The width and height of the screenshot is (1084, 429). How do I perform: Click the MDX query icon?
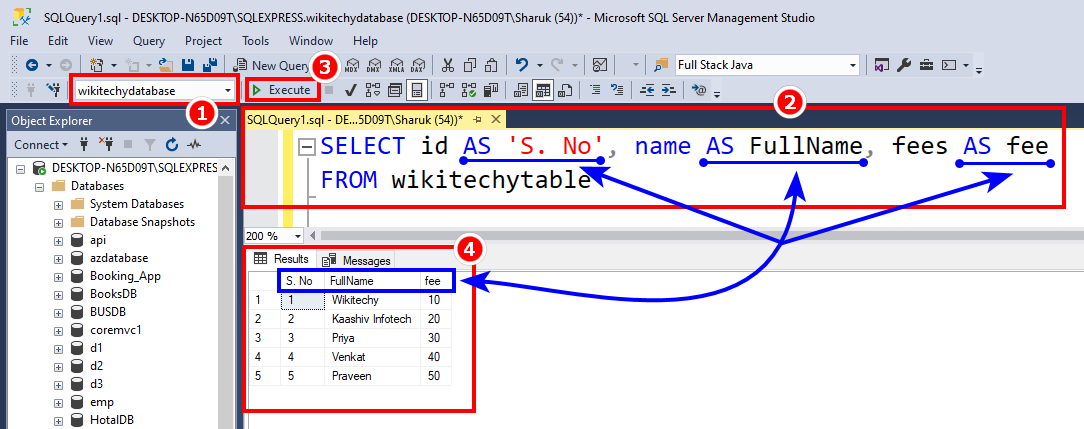click(351, 65)
